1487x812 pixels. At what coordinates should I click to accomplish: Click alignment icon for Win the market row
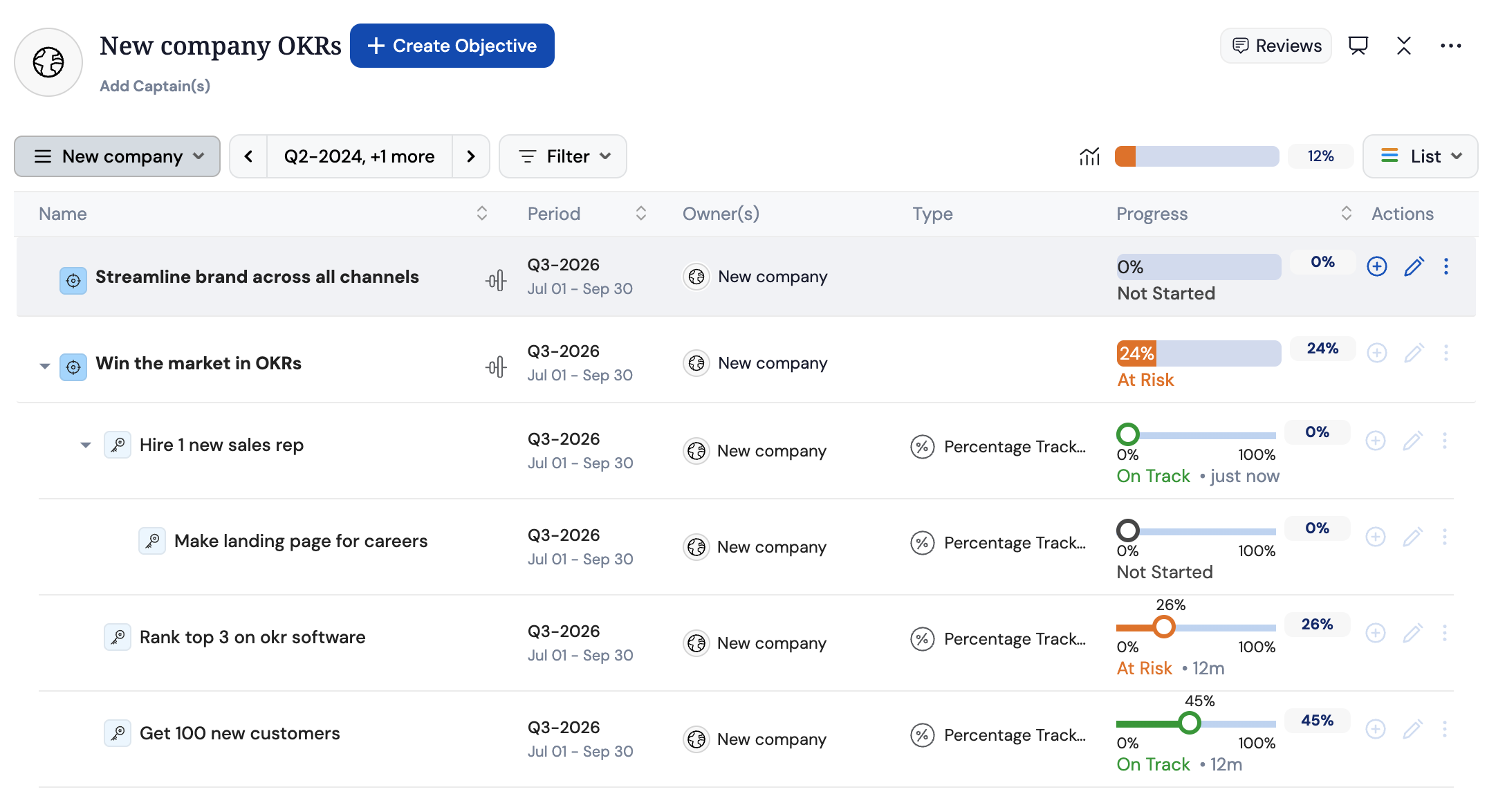point(496,367)
